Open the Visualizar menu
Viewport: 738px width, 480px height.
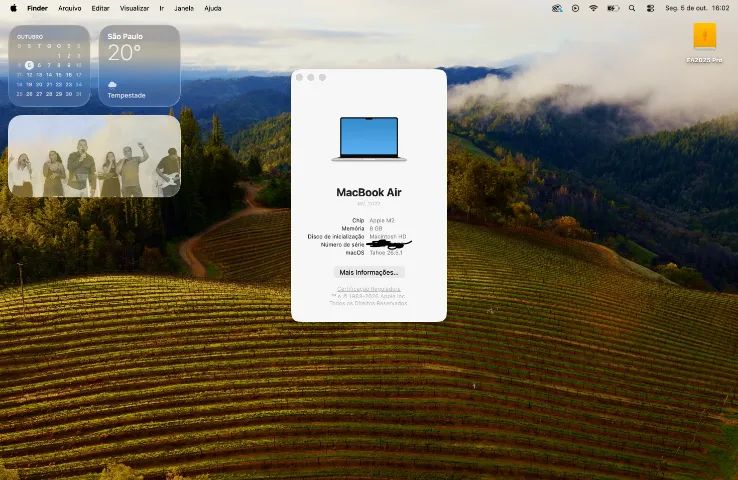[134, 8]
